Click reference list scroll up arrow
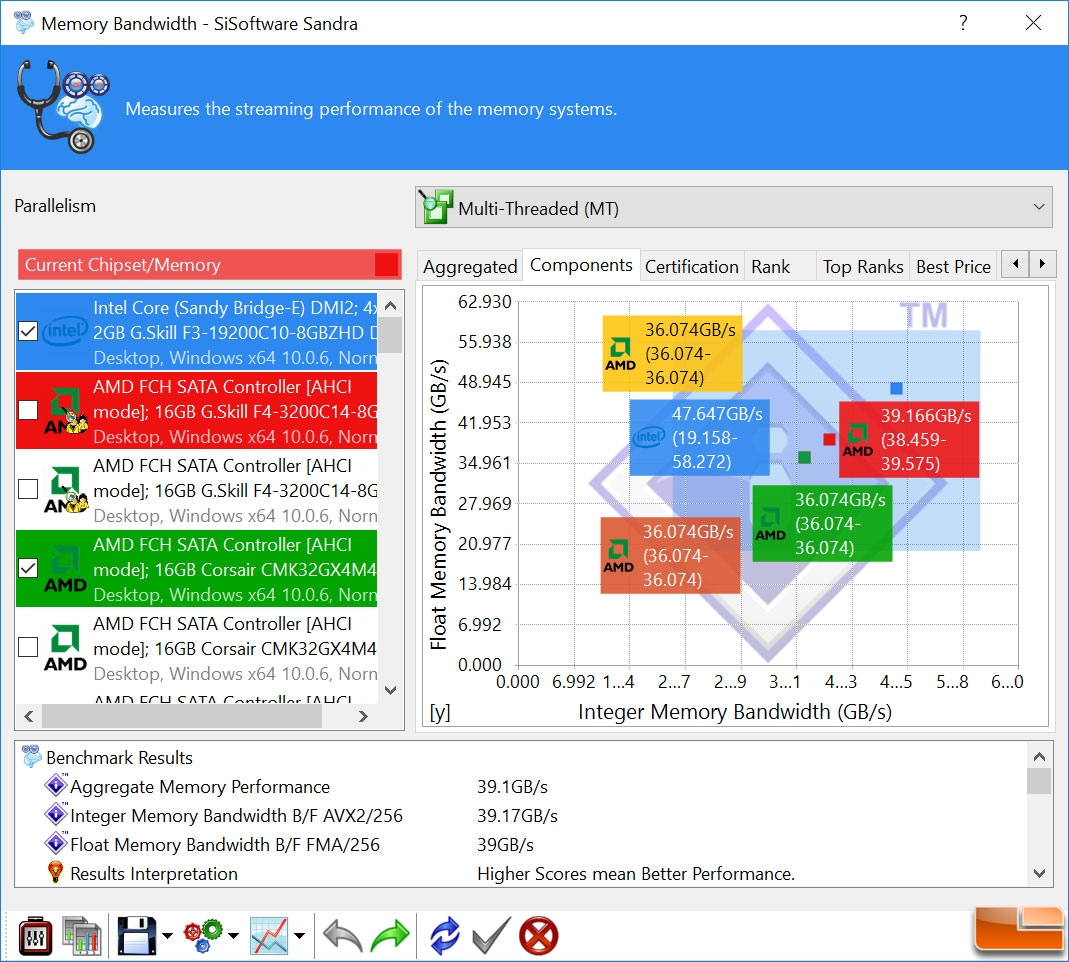Image resolution: width=1069 pixels, height=962 pixels. (391, 305)
